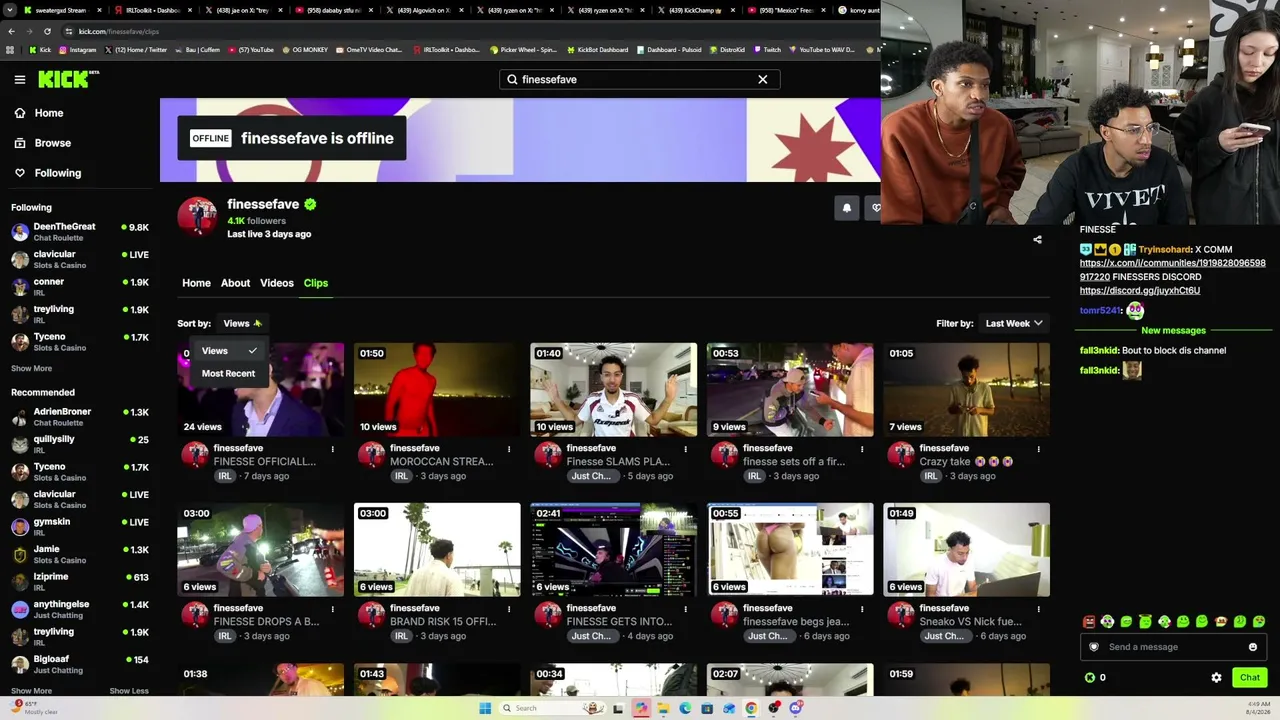The width and height of the screenshot is (1280, 720).
Task: Open the BRAND RISK 15 OFFI clip title
Action: pos(443,622)
